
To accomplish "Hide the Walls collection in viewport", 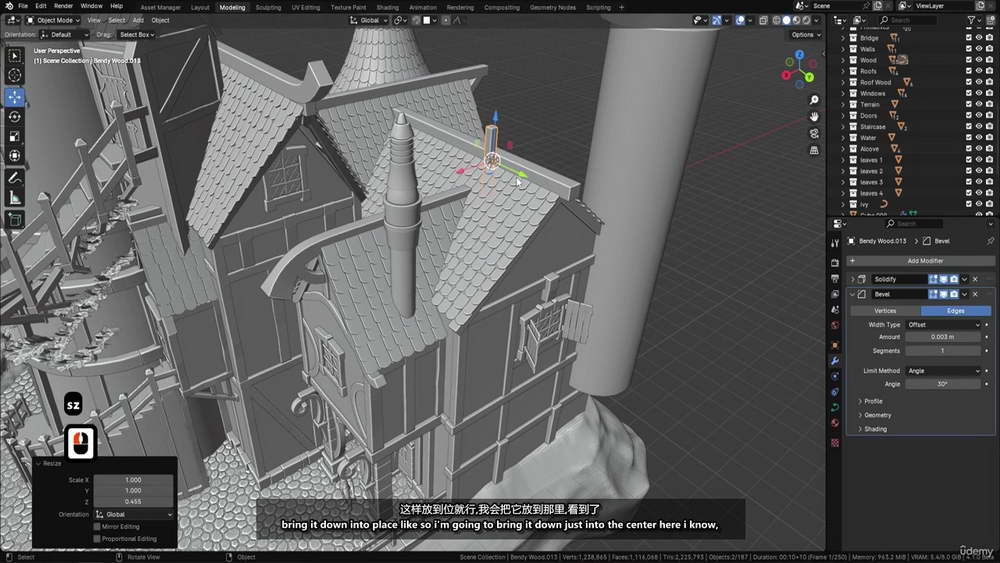I will pyautogui.click(x=979, y=49).
